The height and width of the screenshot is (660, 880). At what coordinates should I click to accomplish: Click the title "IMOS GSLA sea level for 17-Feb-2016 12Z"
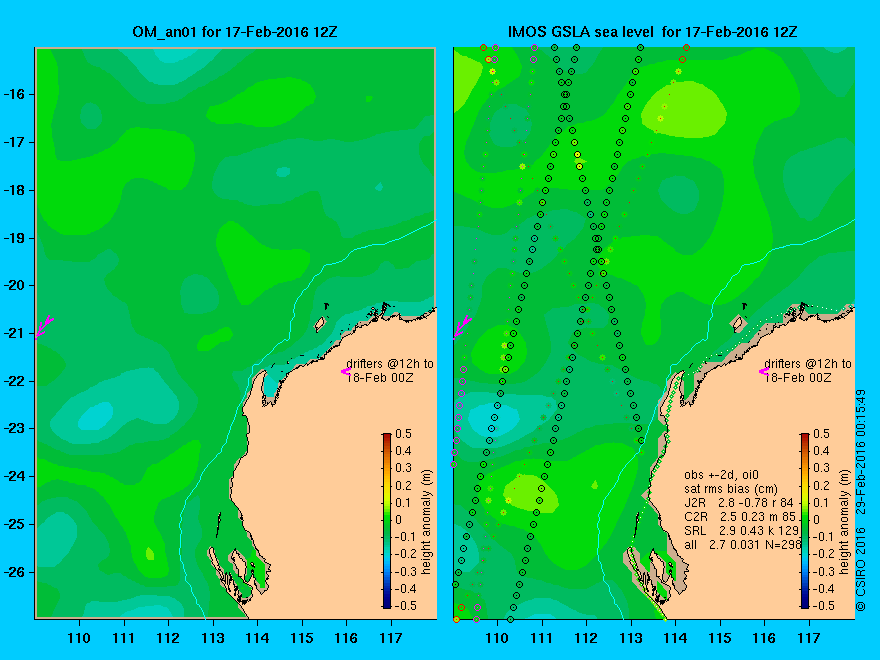point(652,32)
